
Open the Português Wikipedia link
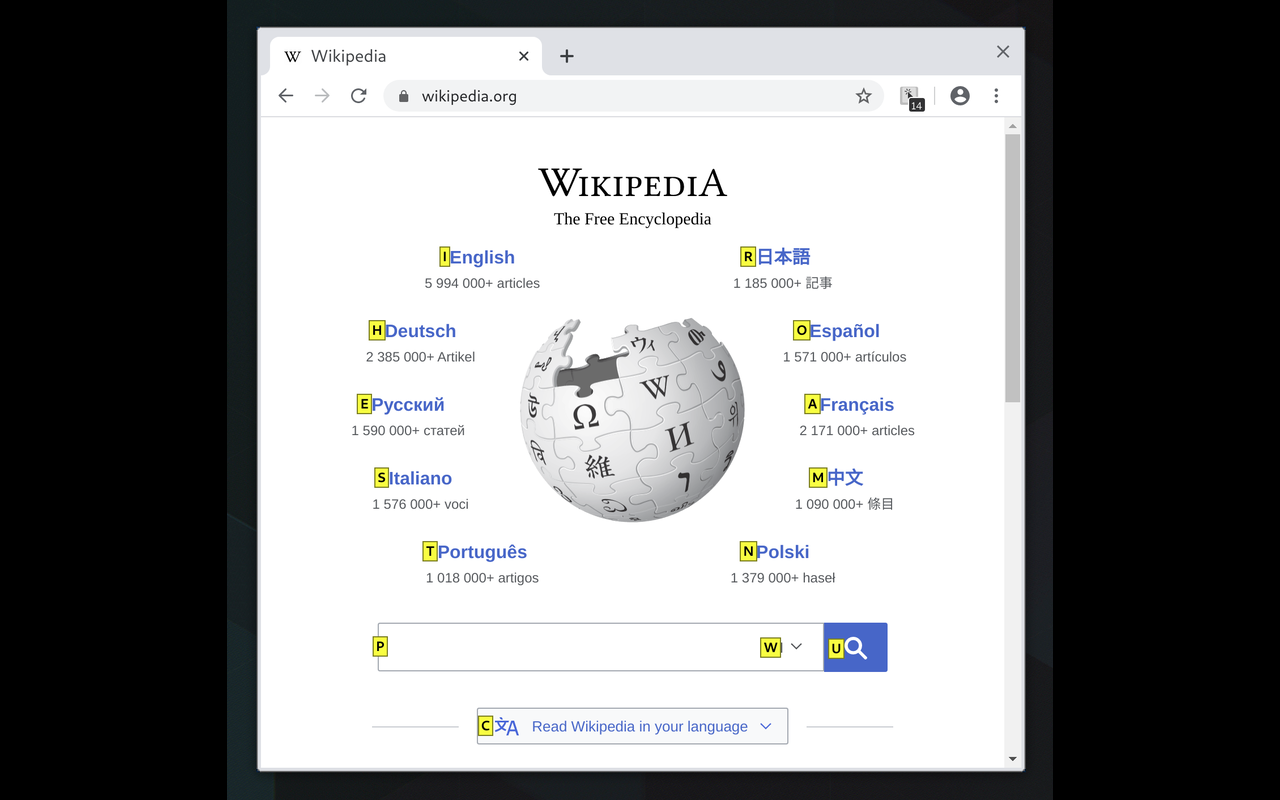(x=482, y=552)
